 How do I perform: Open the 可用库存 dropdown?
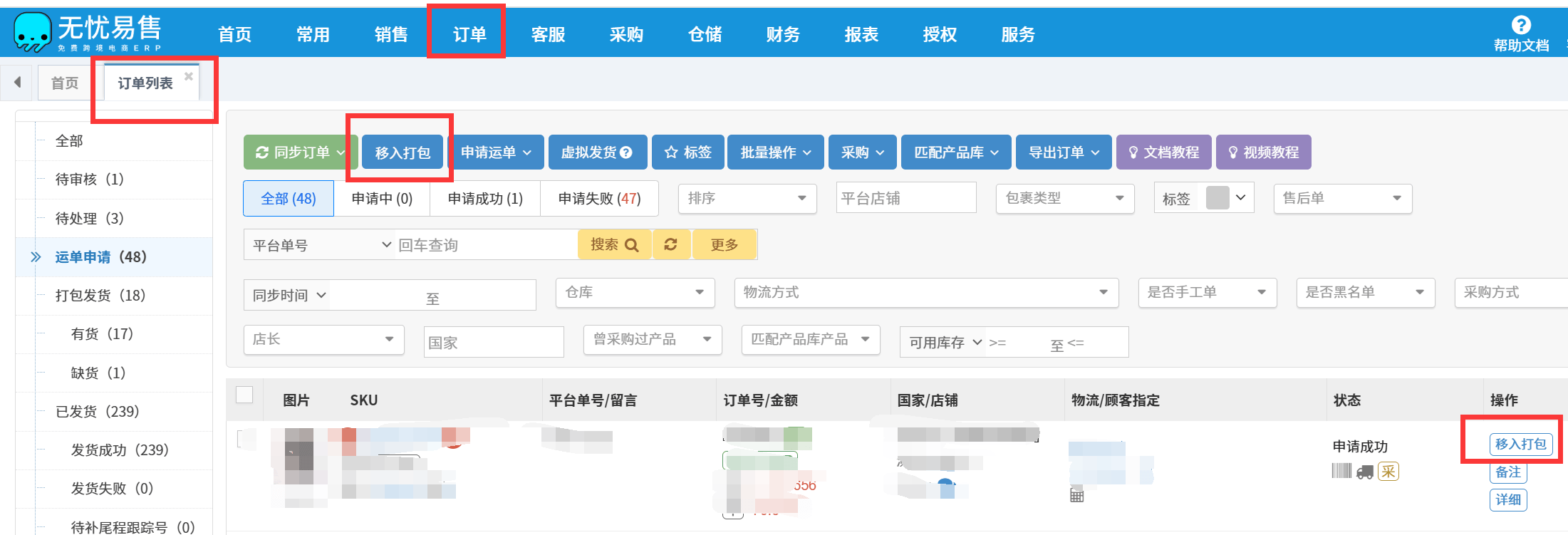[944, 342]
